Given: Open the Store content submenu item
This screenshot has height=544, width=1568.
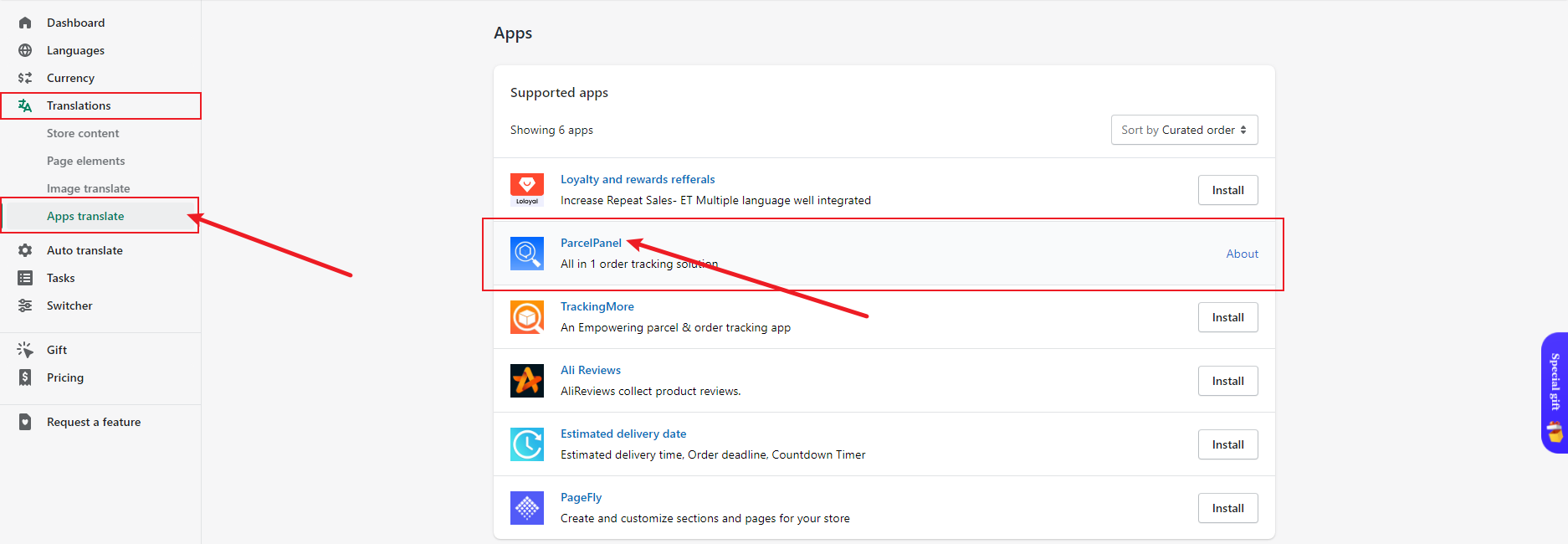Looking at the screenshot, I should (x=83, y=133).
